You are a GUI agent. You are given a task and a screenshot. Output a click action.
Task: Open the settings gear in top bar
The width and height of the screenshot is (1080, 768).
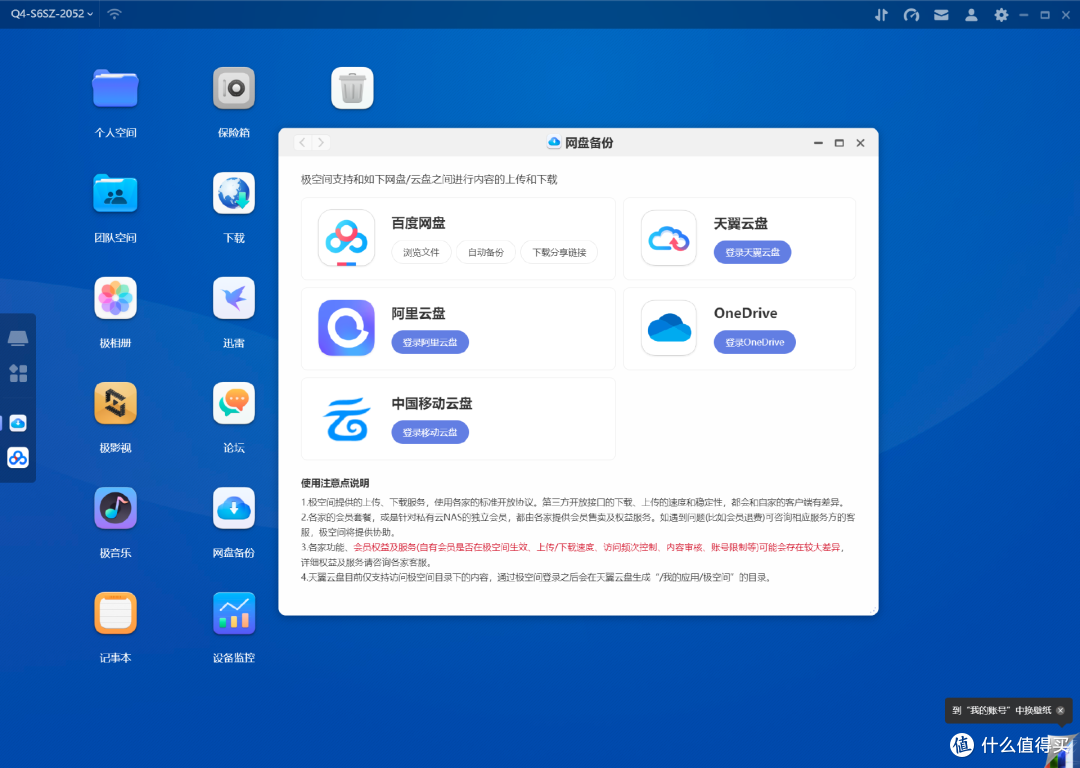[1001, 14]
